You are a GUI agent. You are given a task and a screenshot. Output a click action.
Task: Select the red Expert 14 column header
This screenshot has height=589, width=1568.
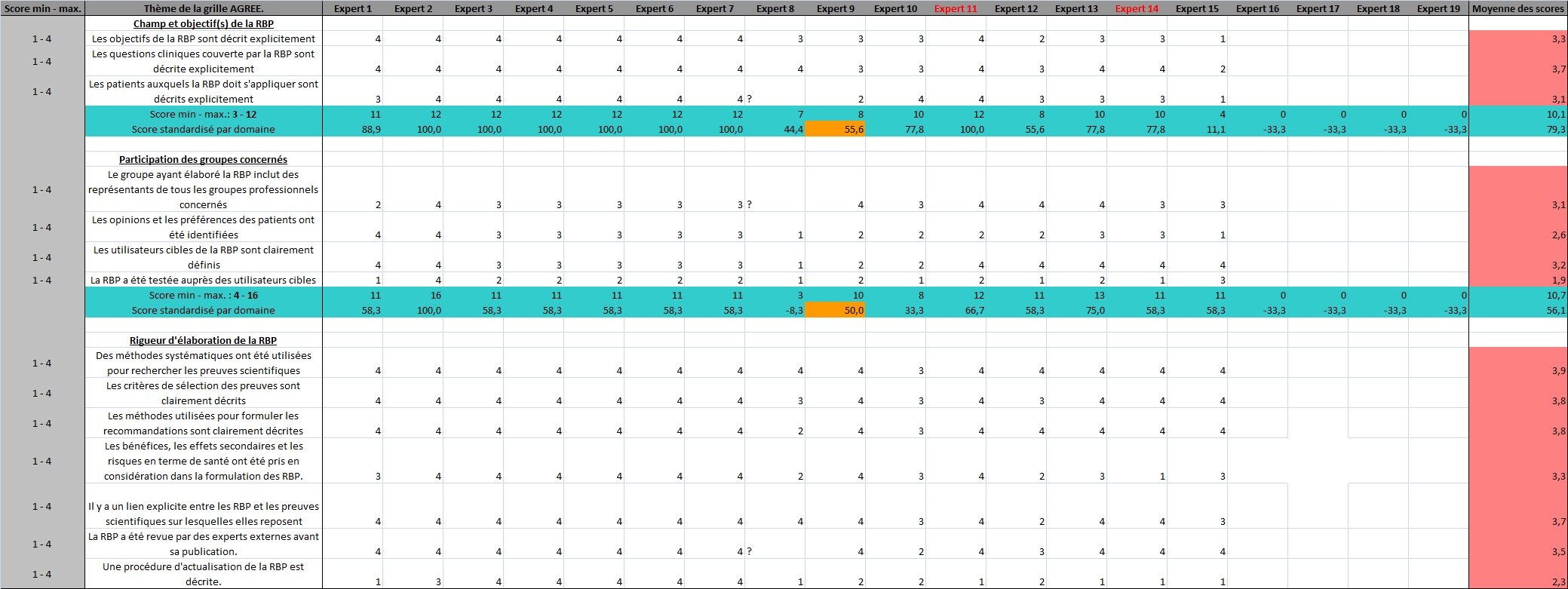pyautogui.click(x=1137, y=8)
